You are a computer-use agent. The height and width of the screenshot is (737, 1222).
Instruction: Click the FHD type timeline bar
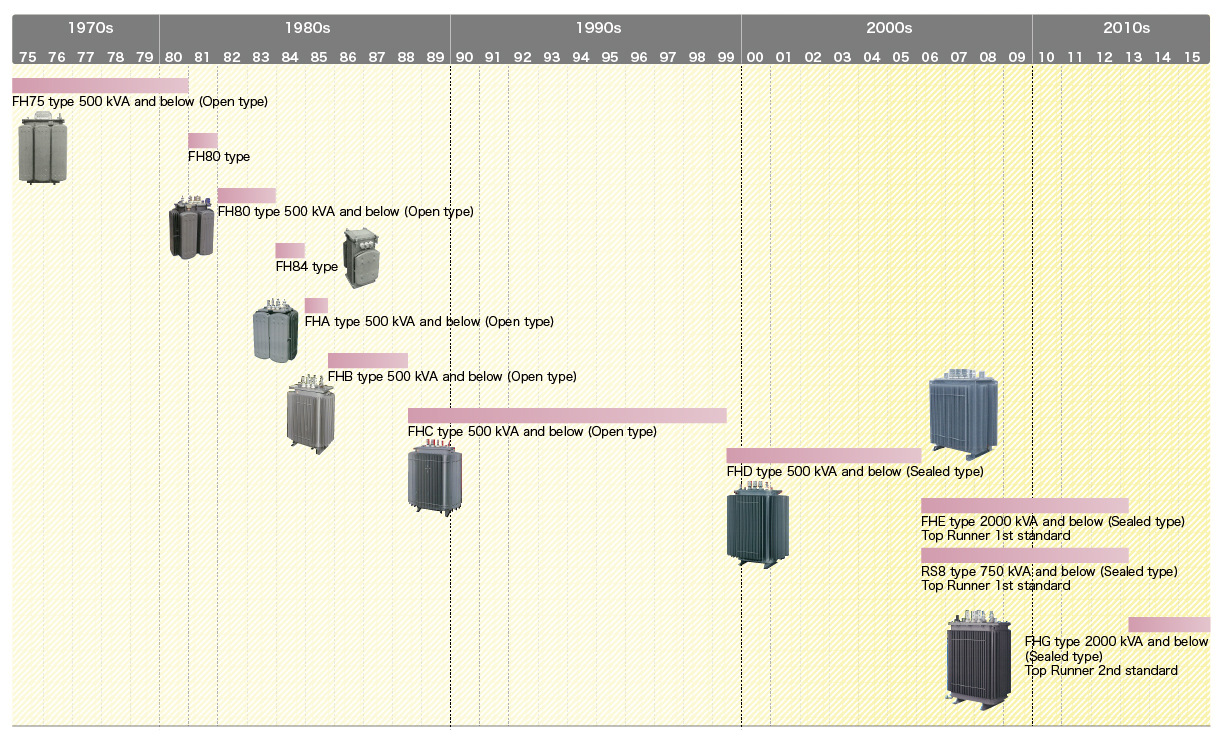click(x=823, y=455)
